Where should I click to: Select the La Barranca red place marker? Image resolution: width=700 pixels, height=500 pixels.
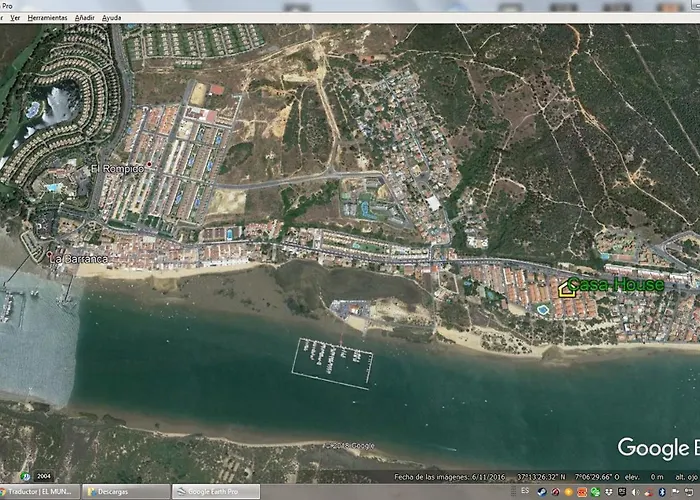coord(49,254)
